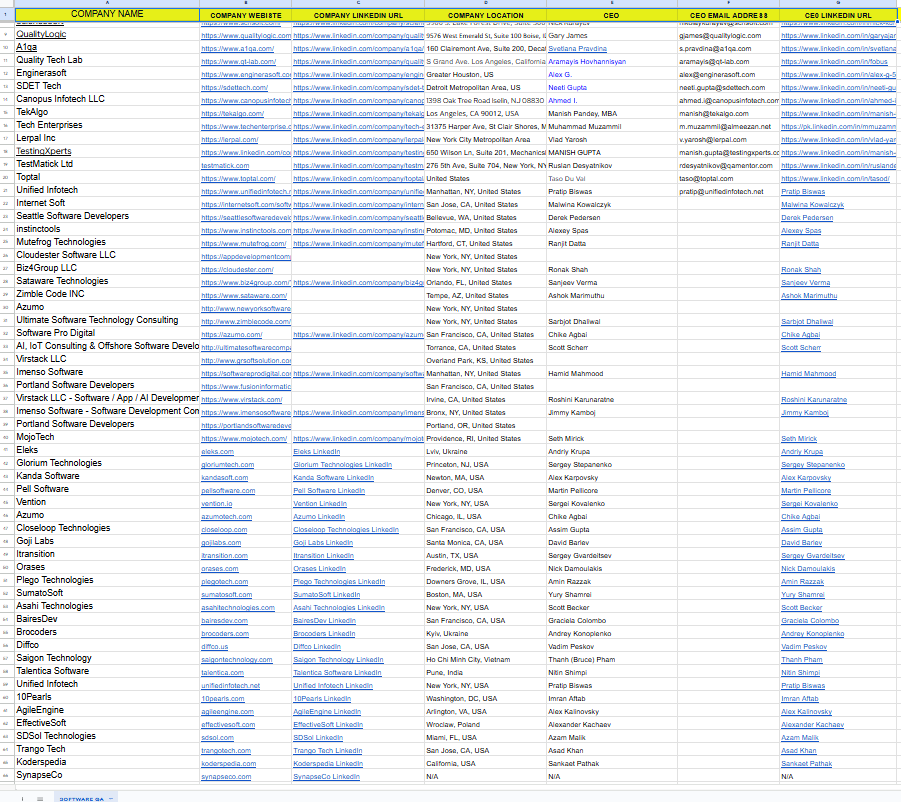Open the Talentica Software LinkedIn link
The width and height of the screenshot is (901, 802).
pyautogui.click(x=337, y=673)
